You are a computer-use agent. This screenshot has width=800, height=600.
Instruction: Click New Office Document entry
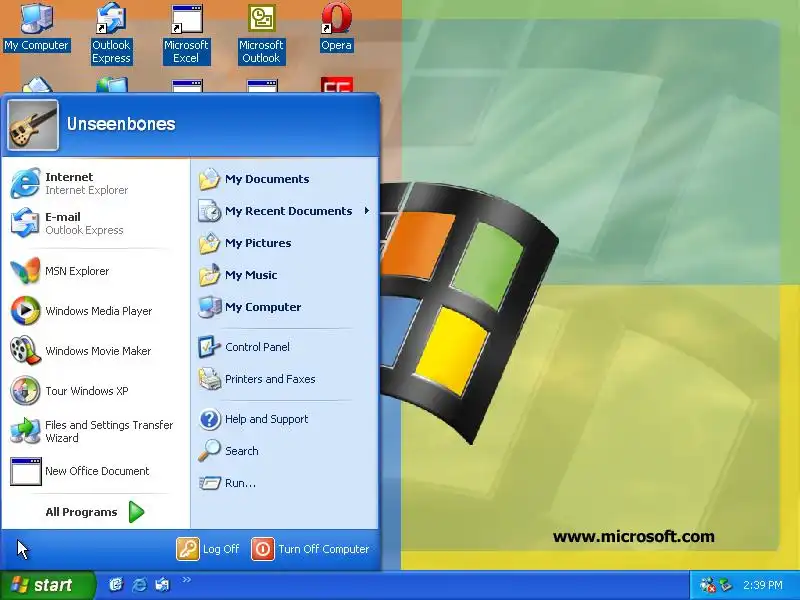[95, 471]
